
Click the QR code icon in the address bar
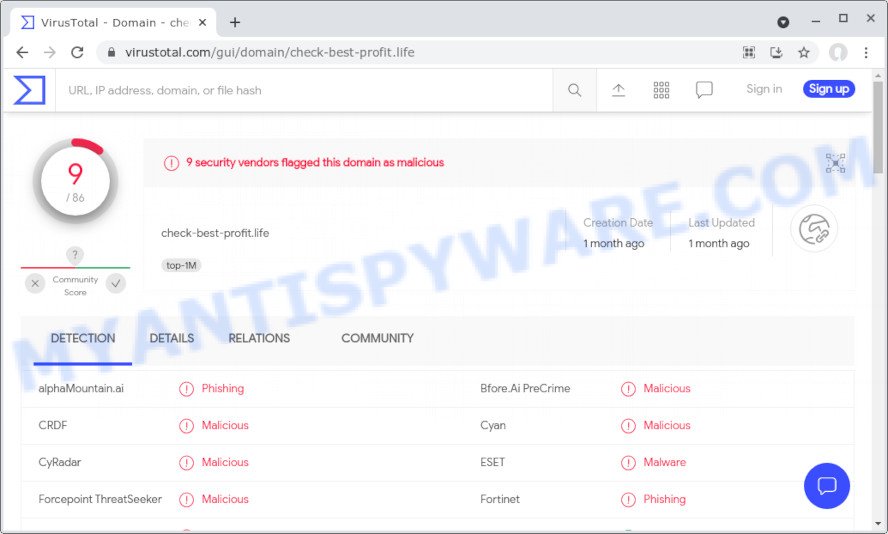coord(749,53)
